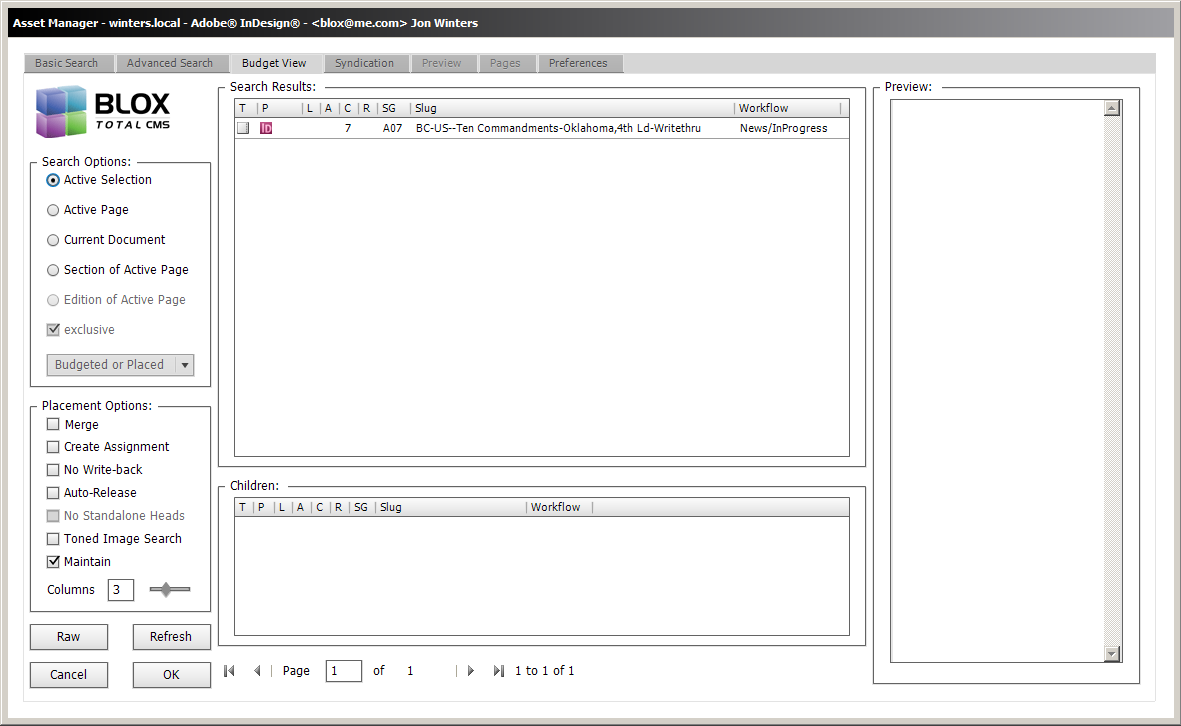The height and width of the screenshot is (726, 1181).
Task: Go to previous results page arrow
Action: point(257,671)
